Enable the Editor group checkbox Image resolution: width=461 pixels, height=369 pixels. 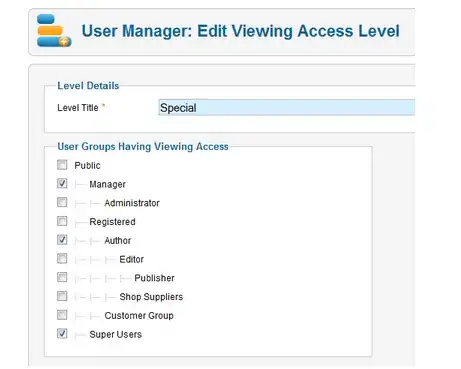pyautogui.click(x=62, y=258)
